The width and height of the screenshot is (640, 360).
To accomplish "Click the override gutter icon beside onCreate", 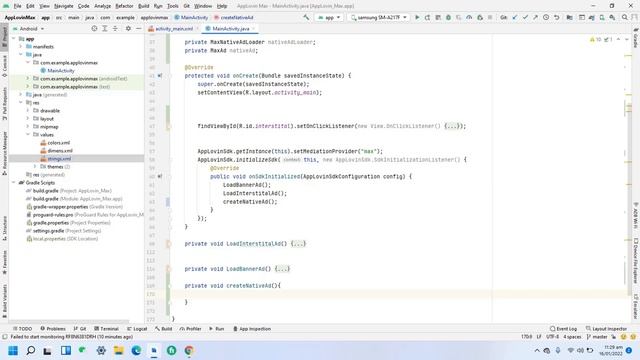I will tap(160, 76).
